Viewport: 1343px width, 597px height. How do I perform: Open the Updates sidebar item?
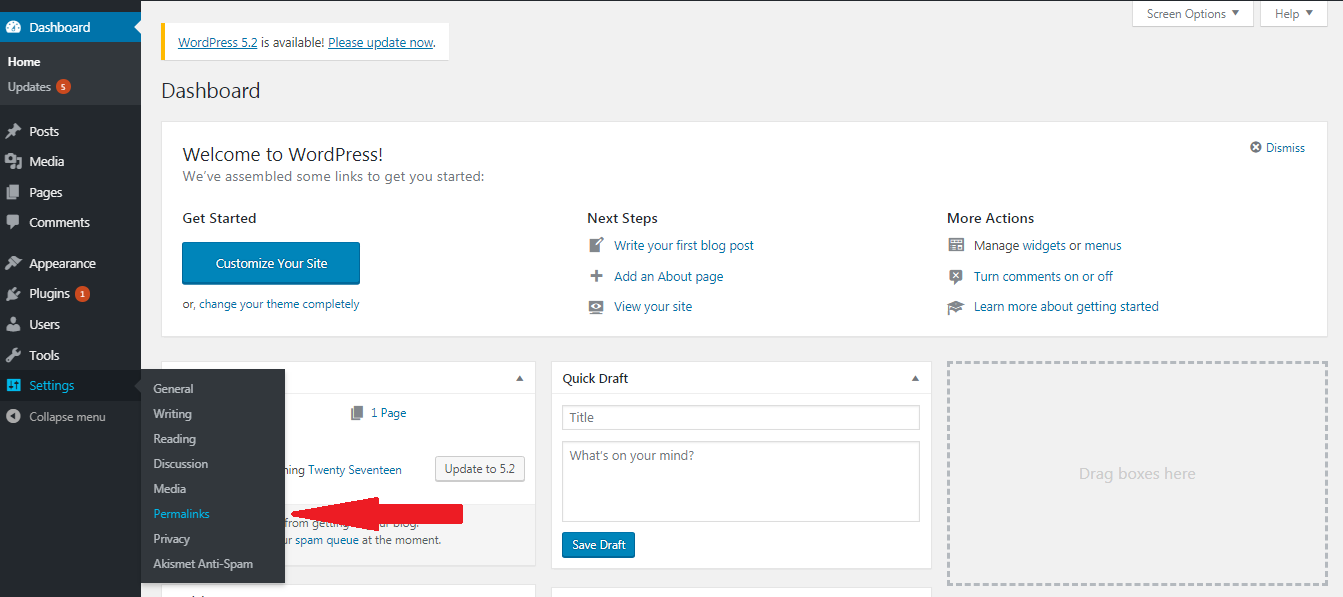pyautogui.click(x=29, y=87)
